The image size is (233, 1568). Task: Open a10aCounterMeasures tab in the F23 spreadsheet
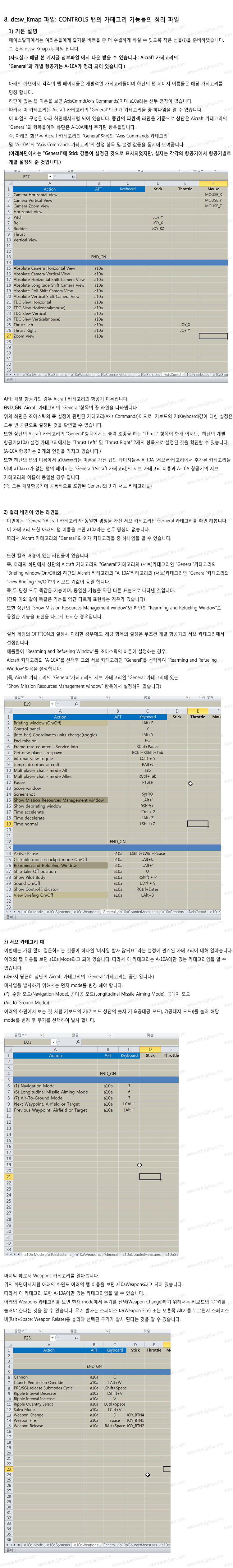pyautogui.click(x=139, y=1545)
